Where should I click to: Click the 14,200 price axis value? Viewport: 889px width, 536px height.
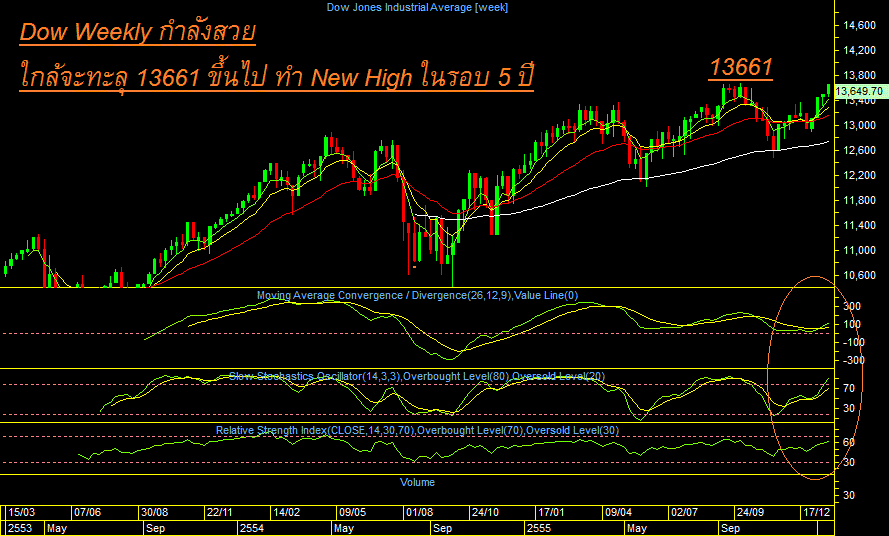(x=860, y=50)
